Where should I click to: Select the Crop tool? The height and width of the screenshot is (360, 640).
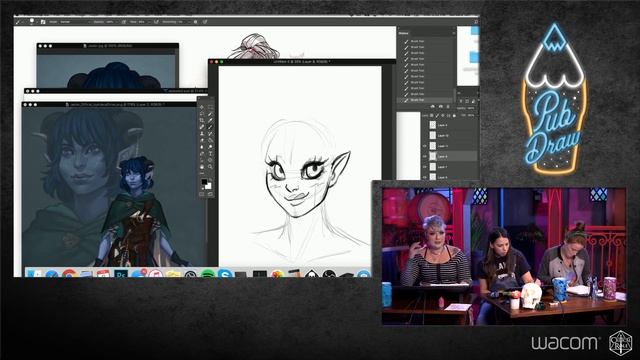point(202,120)
